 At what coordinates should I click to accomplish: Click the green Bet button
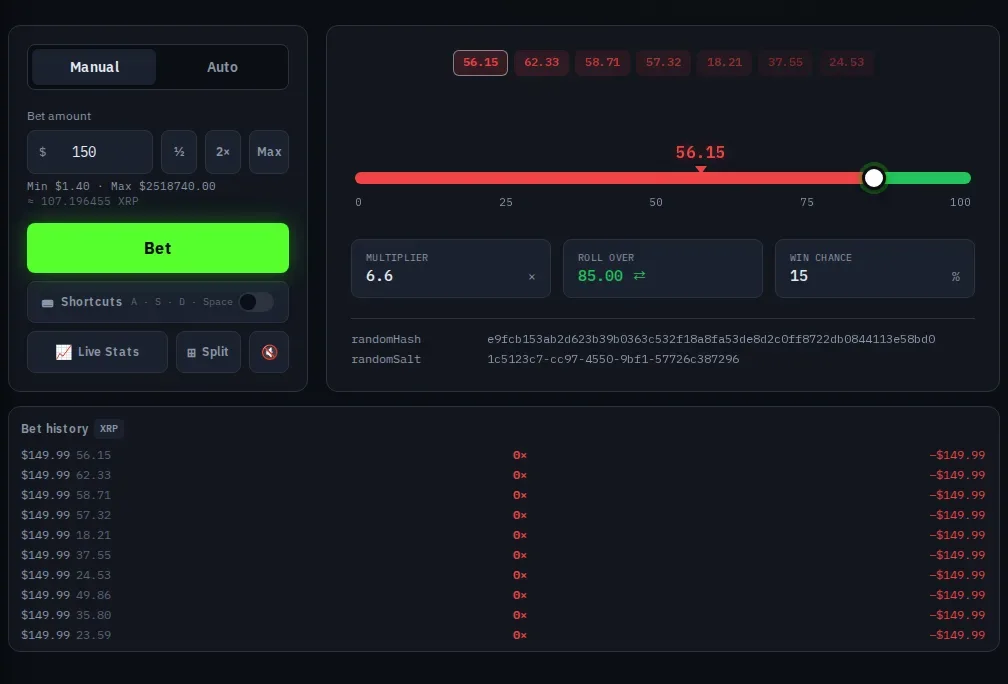[x=158, y=248]
